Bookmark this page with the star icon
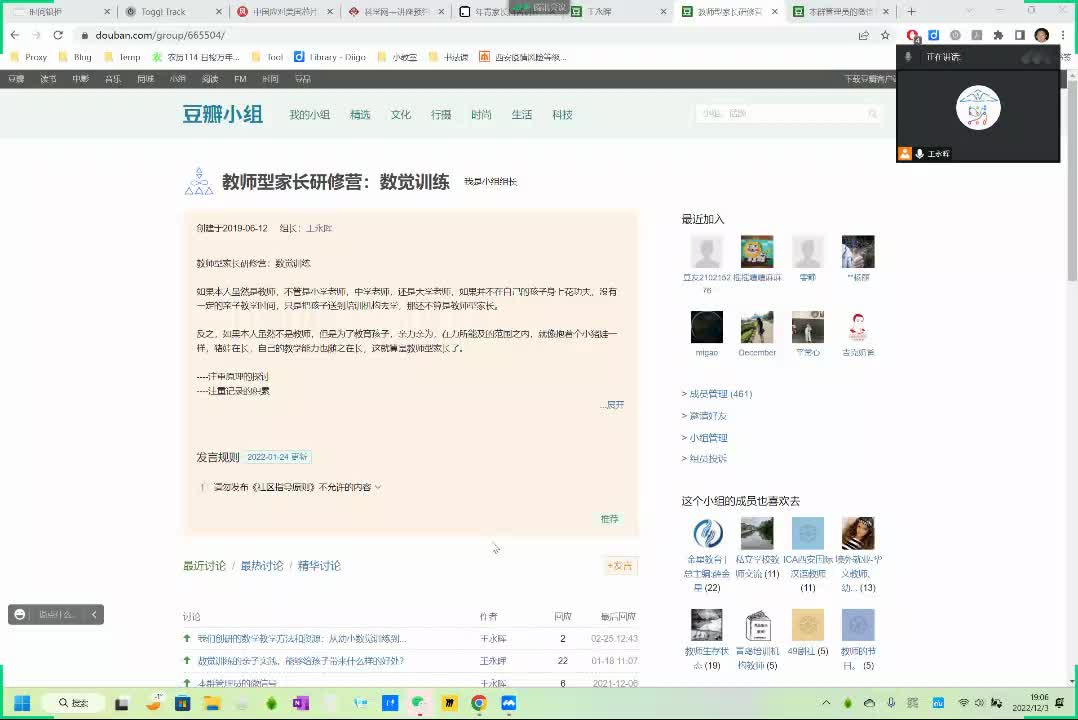Viewport: 1078px width, 720px height. (886, 35)
